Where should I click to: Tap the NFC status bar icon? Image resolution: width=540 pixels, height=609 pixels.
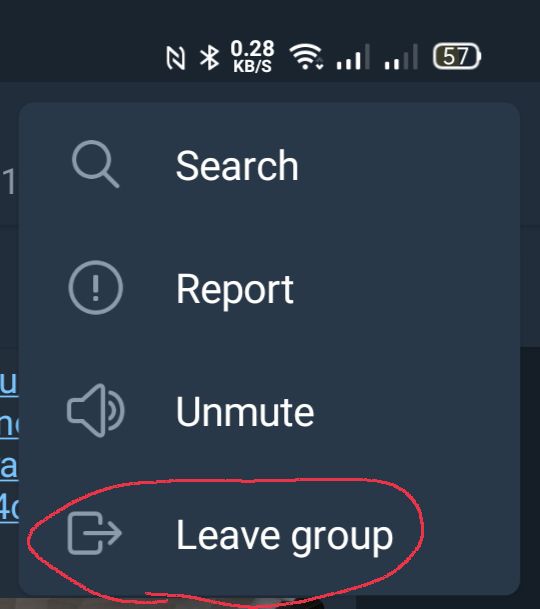click(x=176, y=58)
